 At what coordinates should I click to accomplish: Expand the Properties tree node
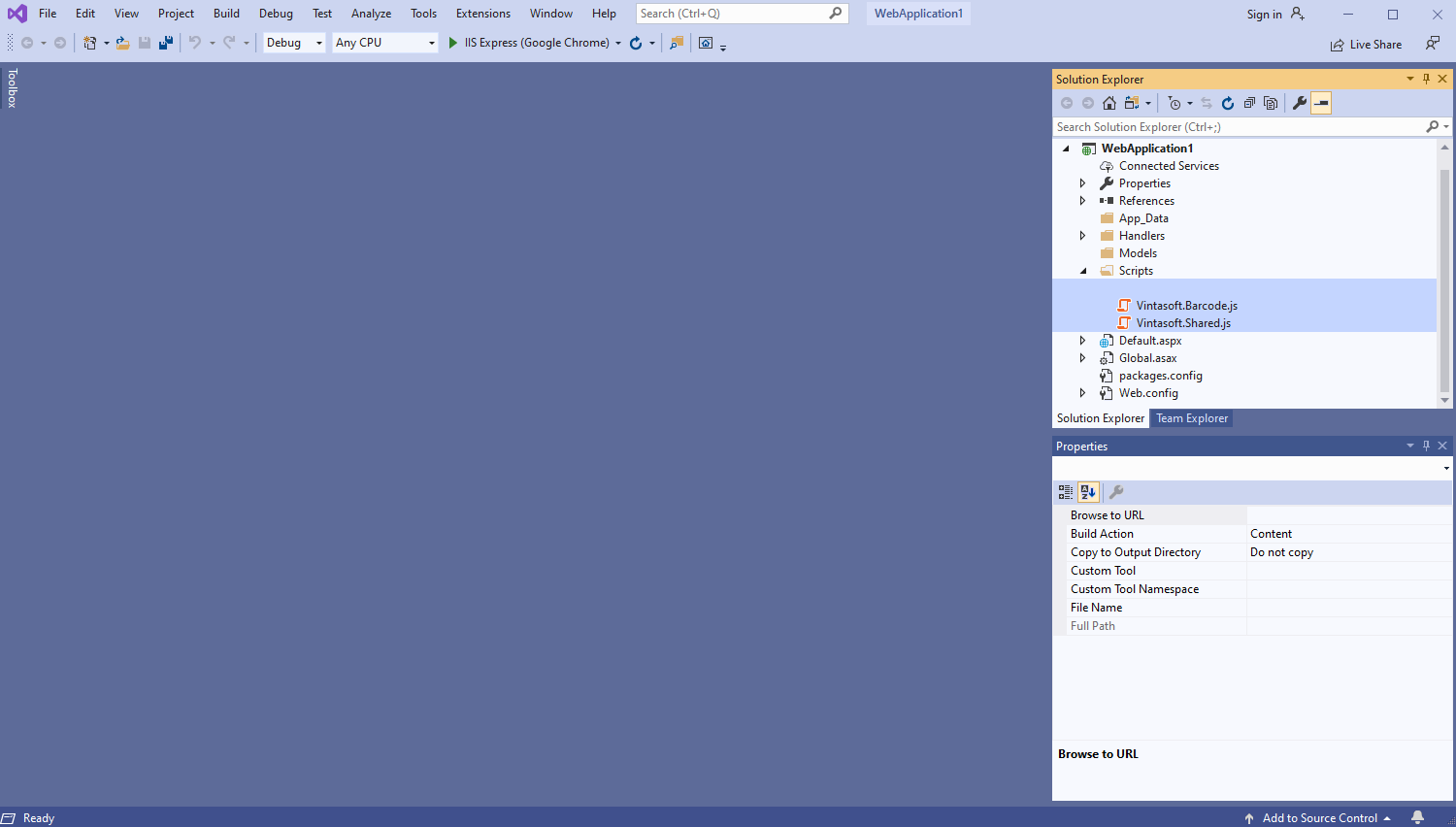[x=1083, y=183]
